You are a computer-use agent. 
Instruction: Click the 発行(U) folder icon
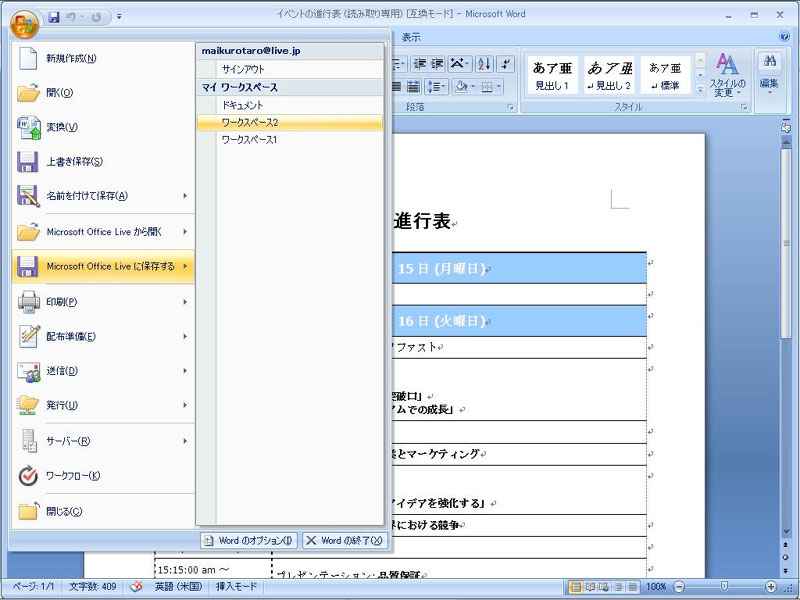pyautogui.click(x=28, y=406)
